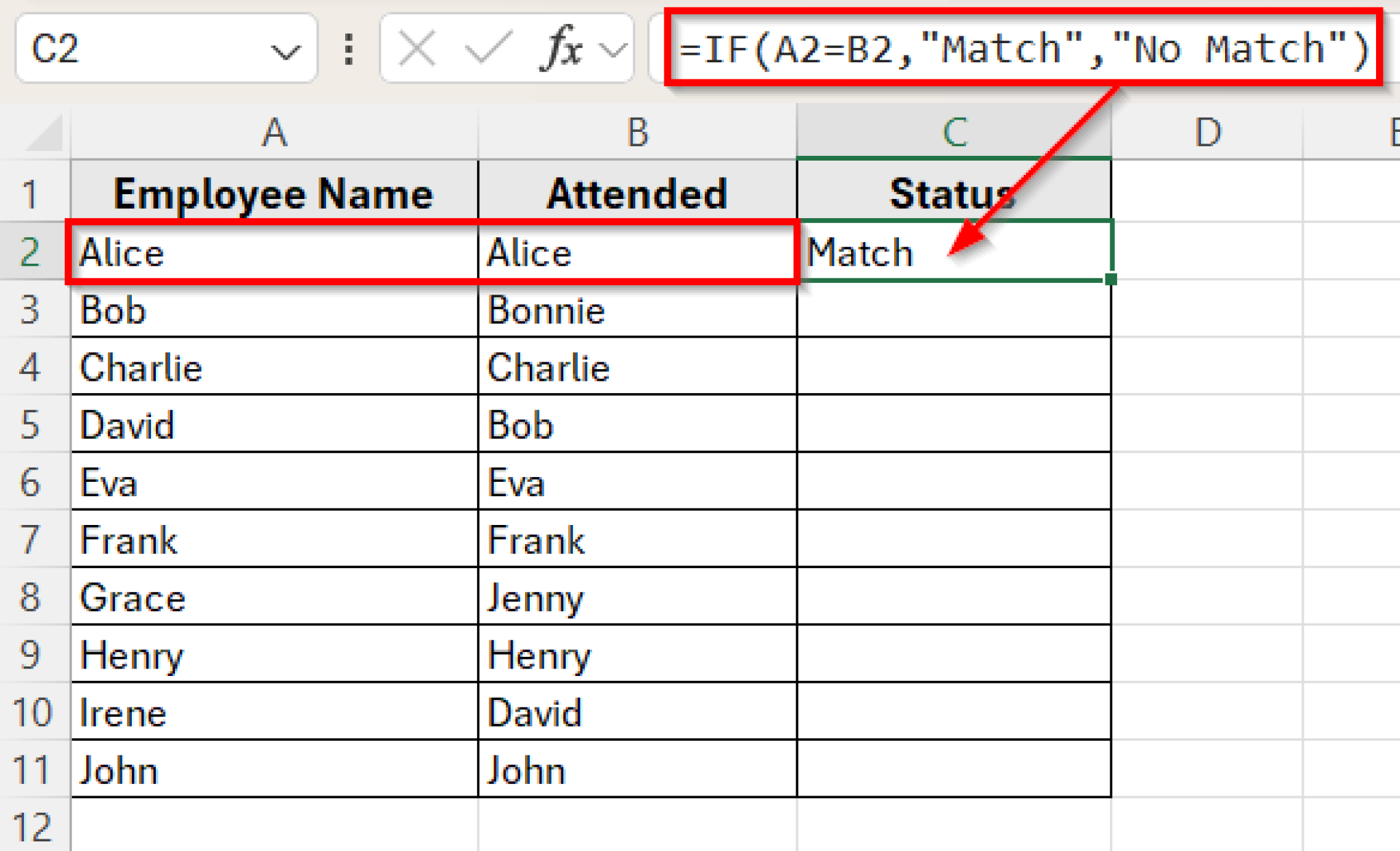
Task: Select column C header
Action: (954, 131)
